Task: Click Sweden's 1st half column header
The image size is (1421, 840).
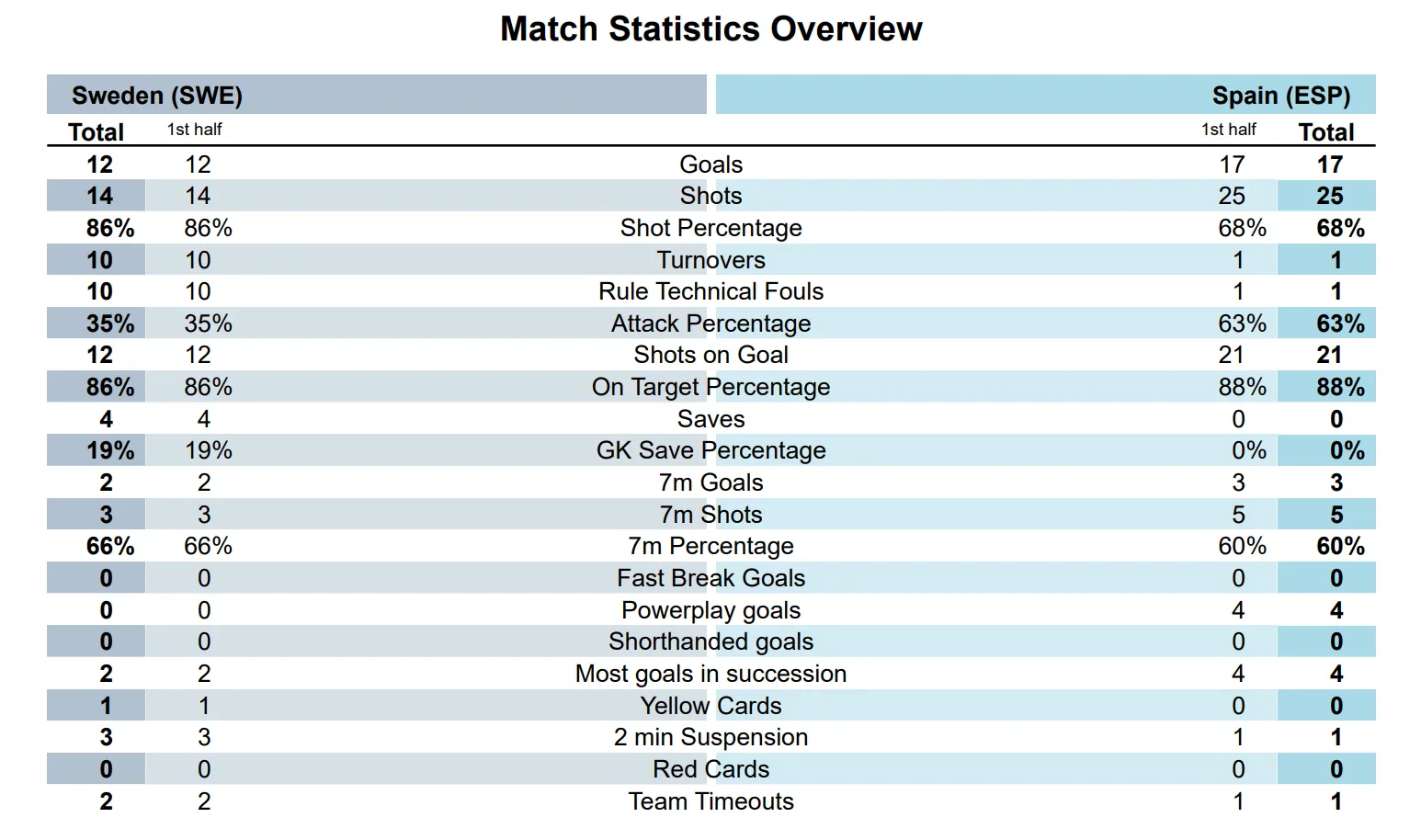Action: [x=194, y=130]
